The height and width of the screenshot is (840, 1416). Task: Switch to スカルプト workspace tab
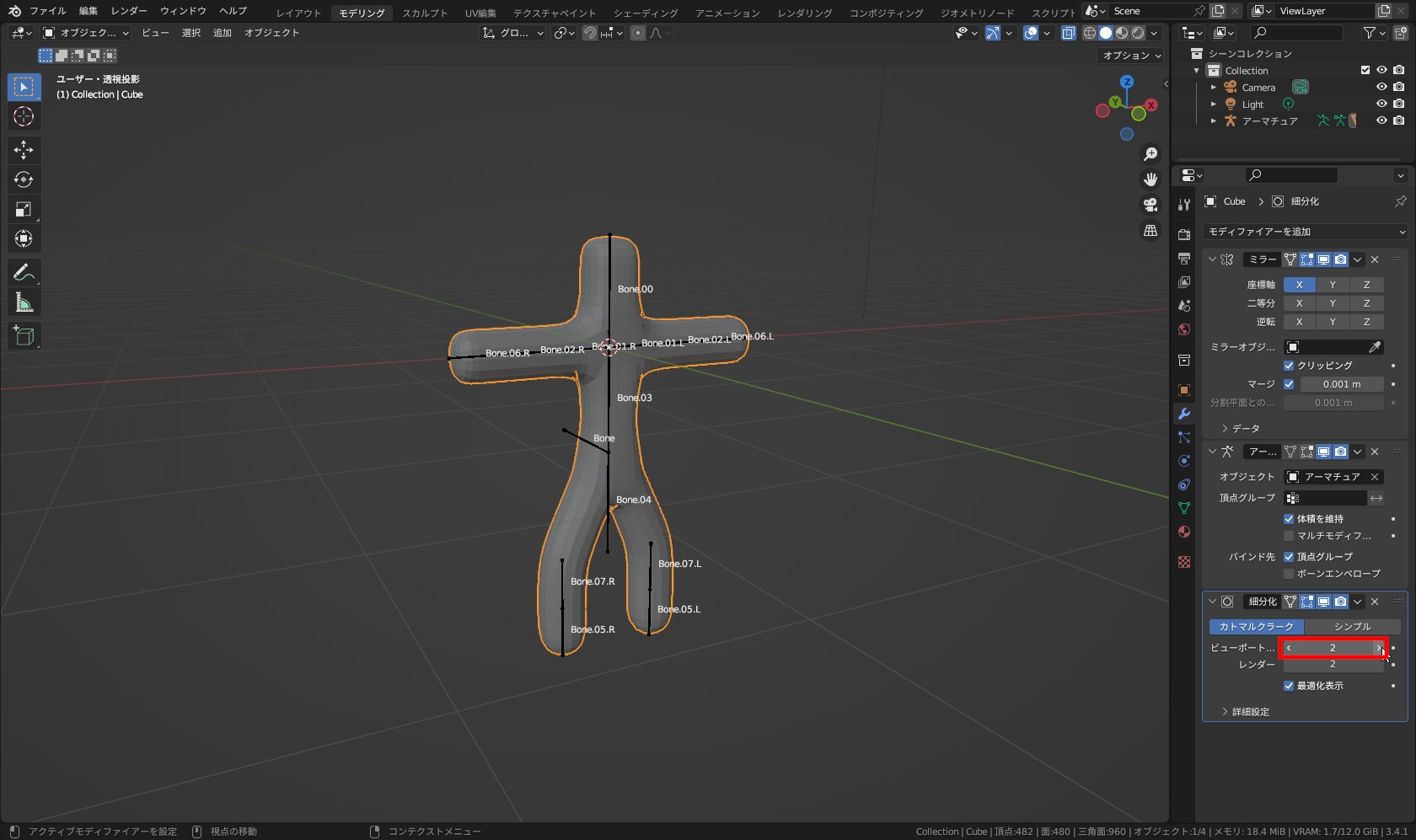425,13
